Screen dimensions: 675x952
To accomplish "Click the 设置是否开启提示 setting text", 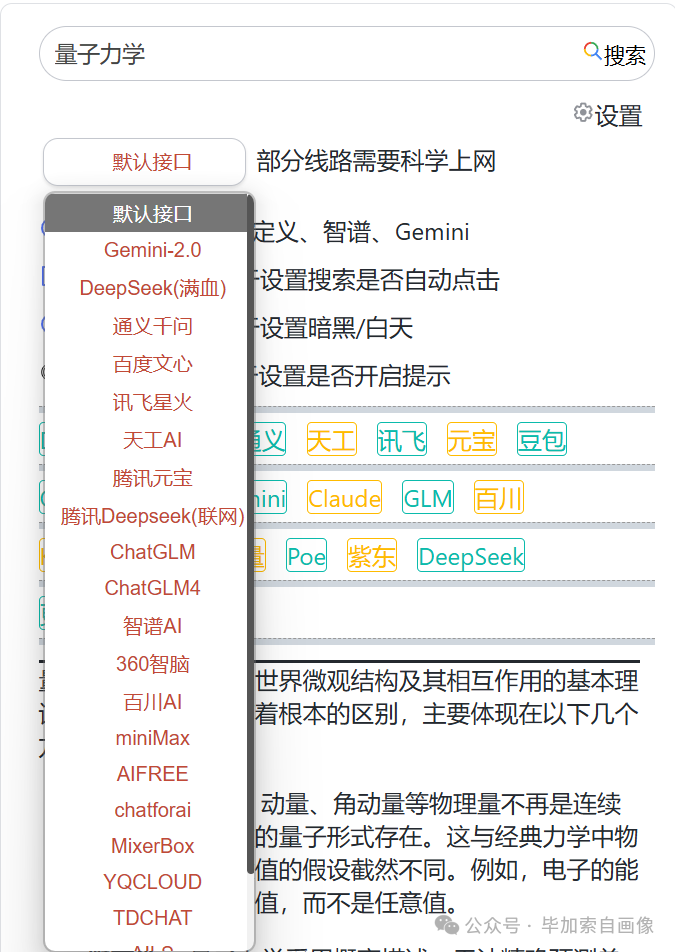I will [x=355, y=376].
